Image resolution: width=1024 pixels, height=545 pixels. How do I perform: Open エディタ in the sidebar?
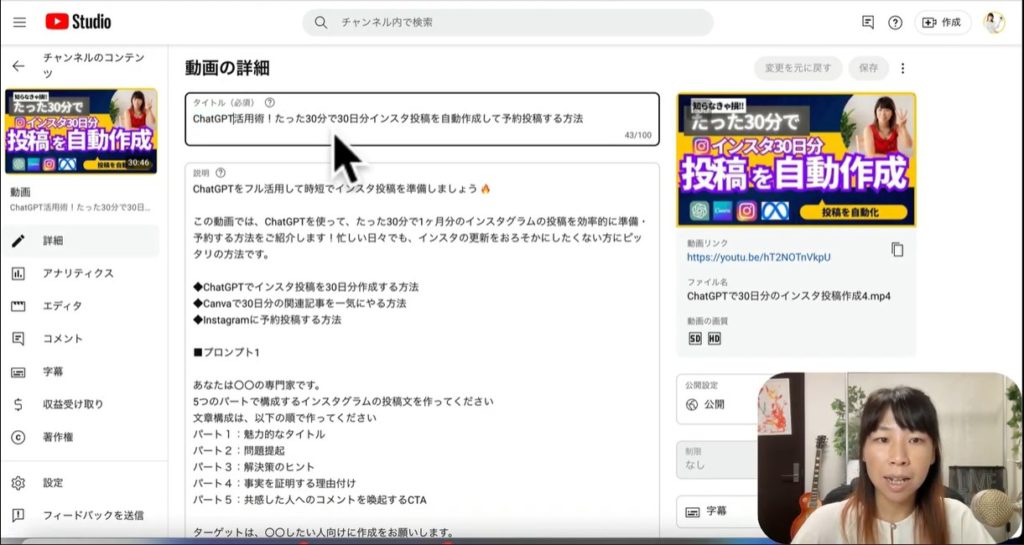coord(62,306)
